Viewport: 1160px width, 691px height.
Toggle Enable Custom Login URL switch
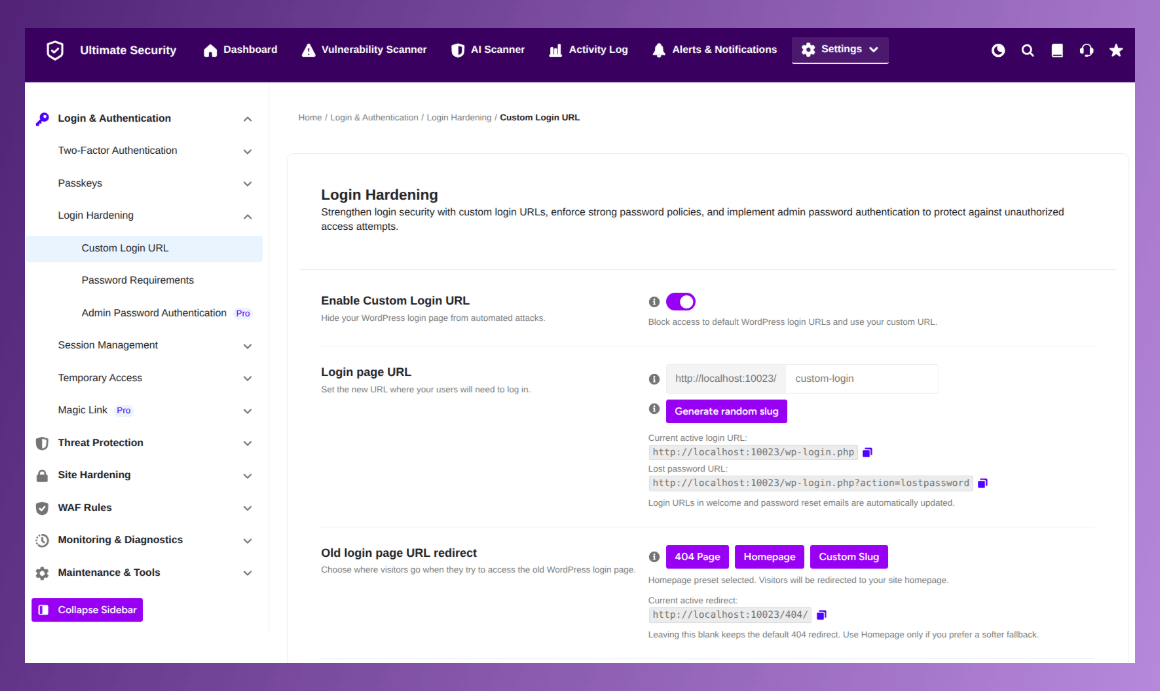pyautogui.click(x=681, y=302)
